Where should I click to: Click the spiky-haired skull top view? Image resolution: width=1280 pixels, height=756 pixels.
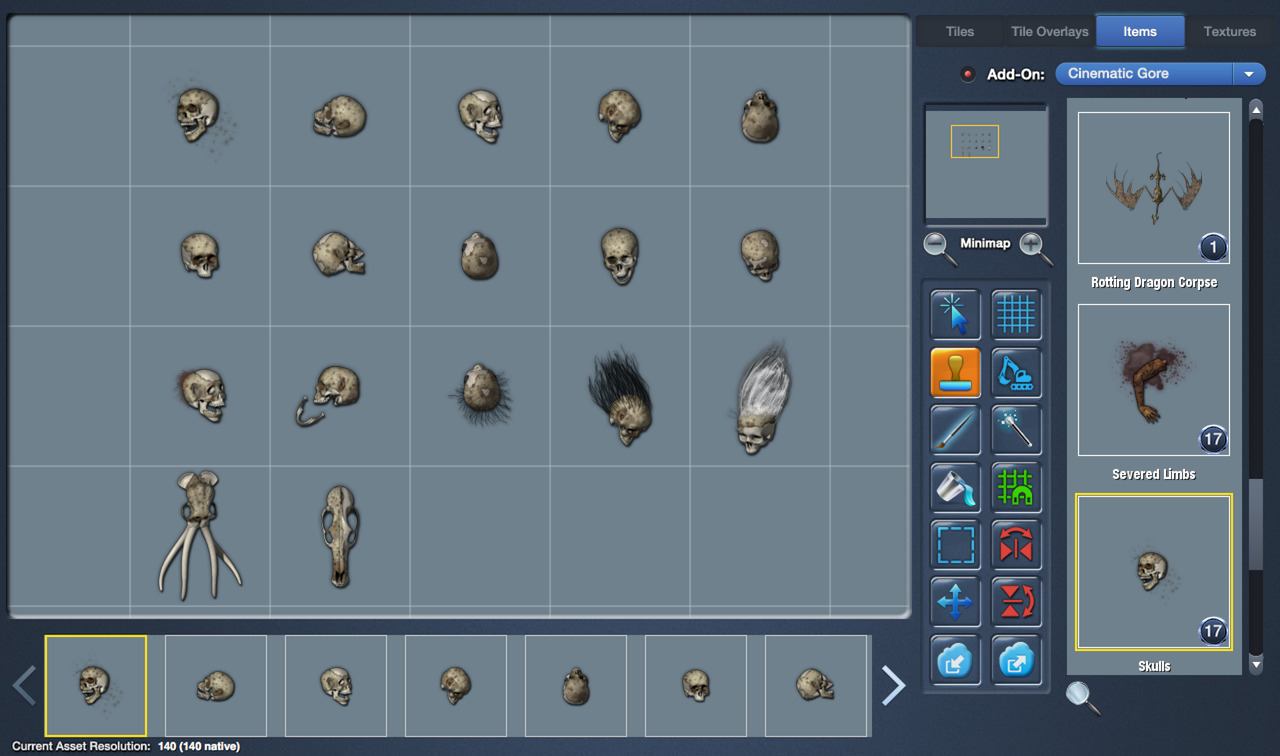tap(480, 395)
